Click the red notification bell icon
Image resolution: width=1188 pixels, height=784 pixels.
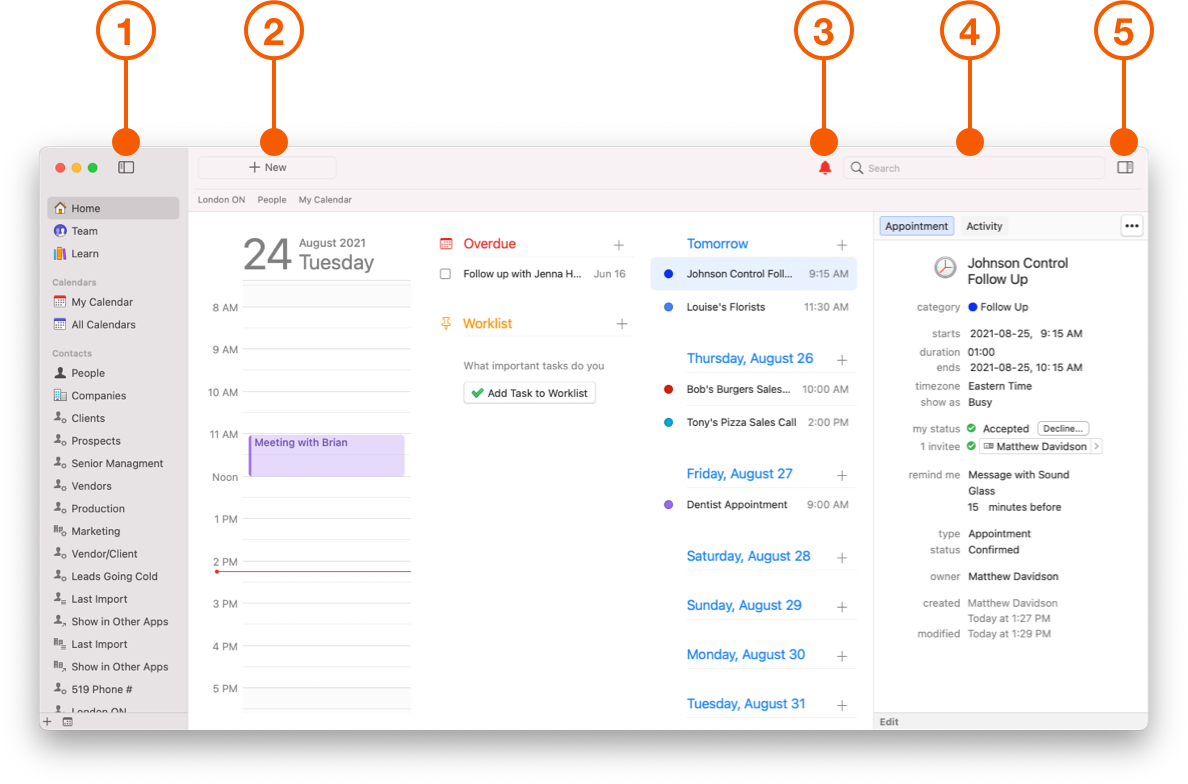825,168
